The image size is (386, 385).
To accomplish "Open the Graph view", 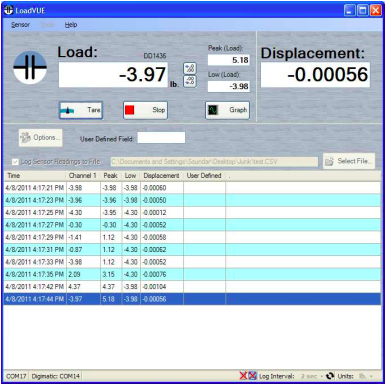I will [227, 110].
